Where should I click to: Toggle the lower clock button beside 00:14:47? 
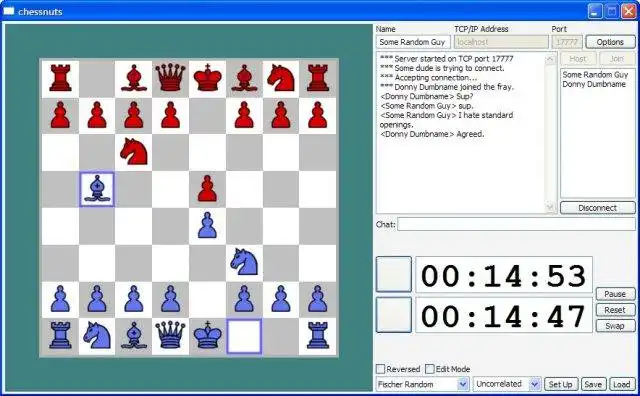click(x=393, y=314)
